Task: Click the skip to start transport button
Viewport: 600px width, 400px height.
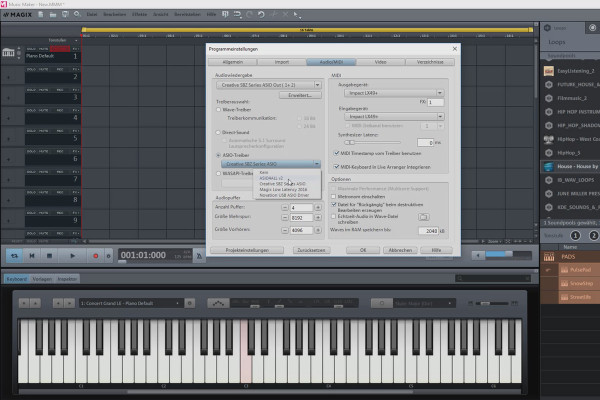Action: pos(32,256)
